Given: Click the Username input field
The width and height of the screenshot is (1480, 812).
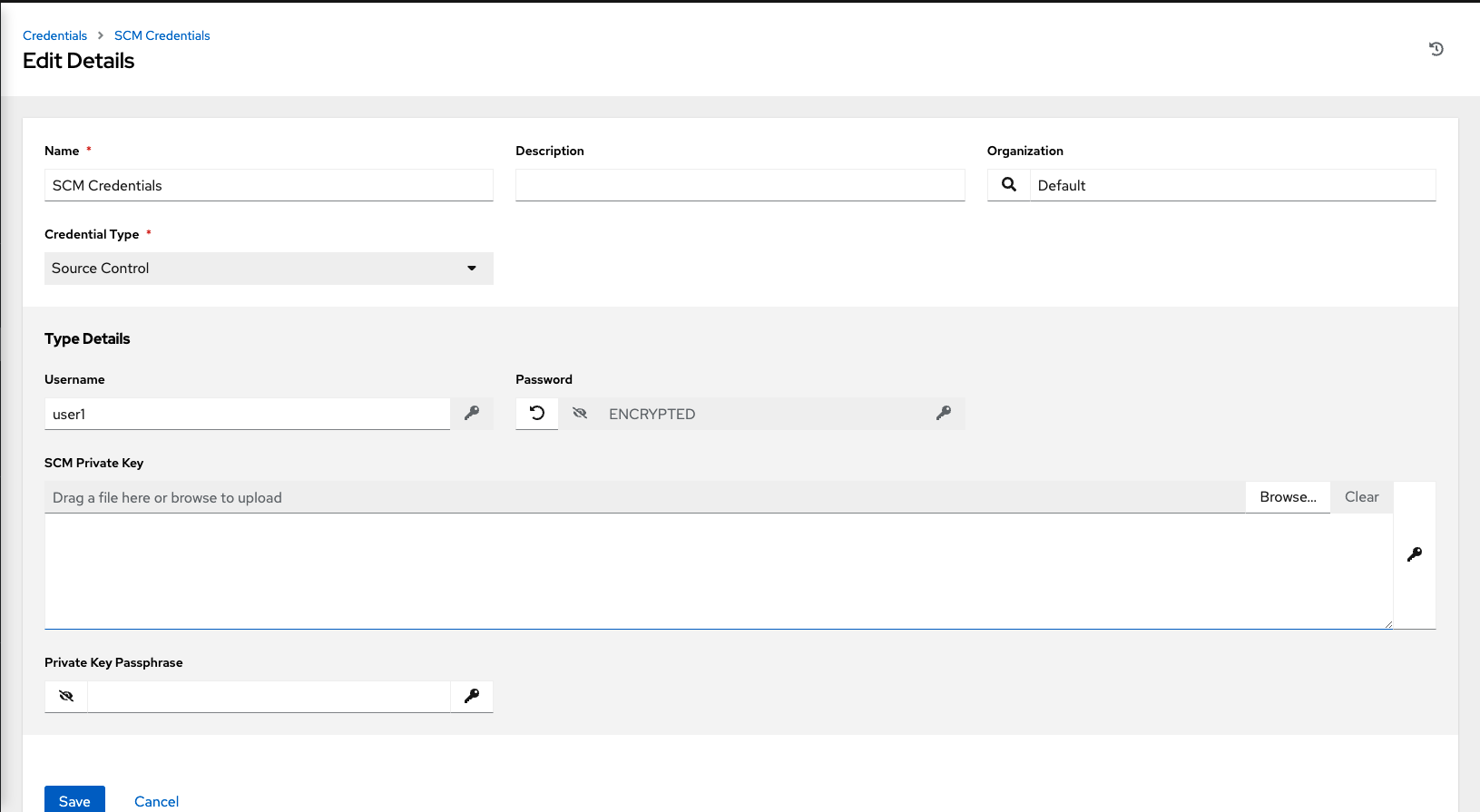Looking at the screenshot, I should coord(247,414).
